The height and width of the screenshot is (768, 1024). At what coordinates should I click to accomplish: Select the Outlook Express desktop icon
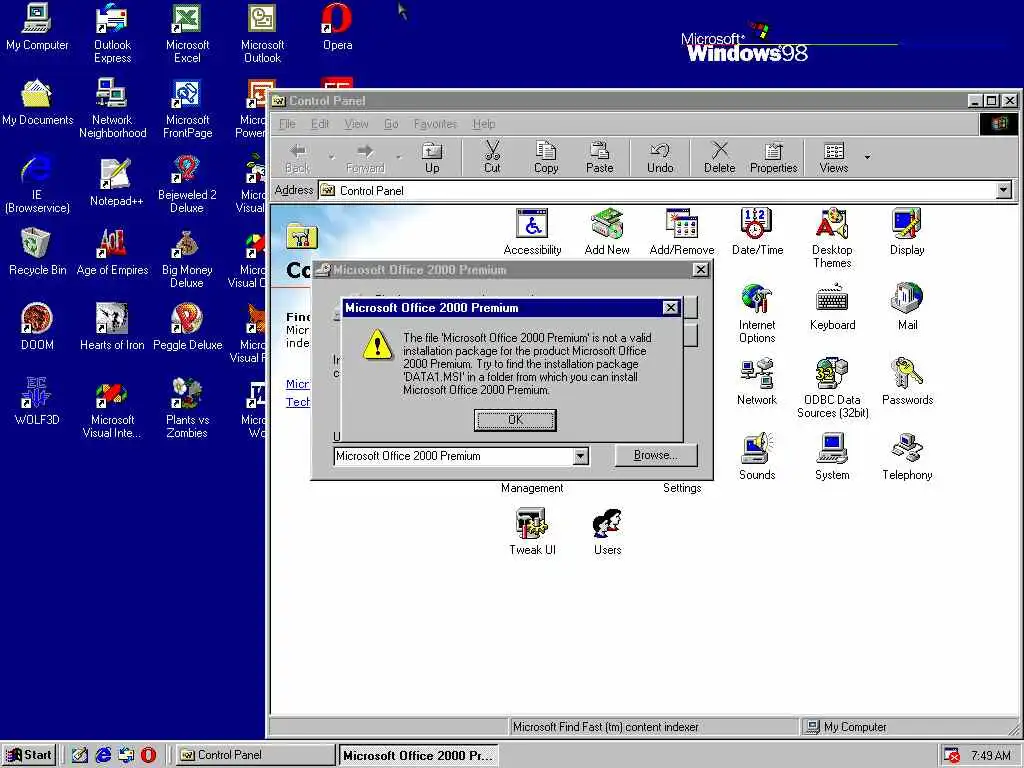[x=112, y=33]
